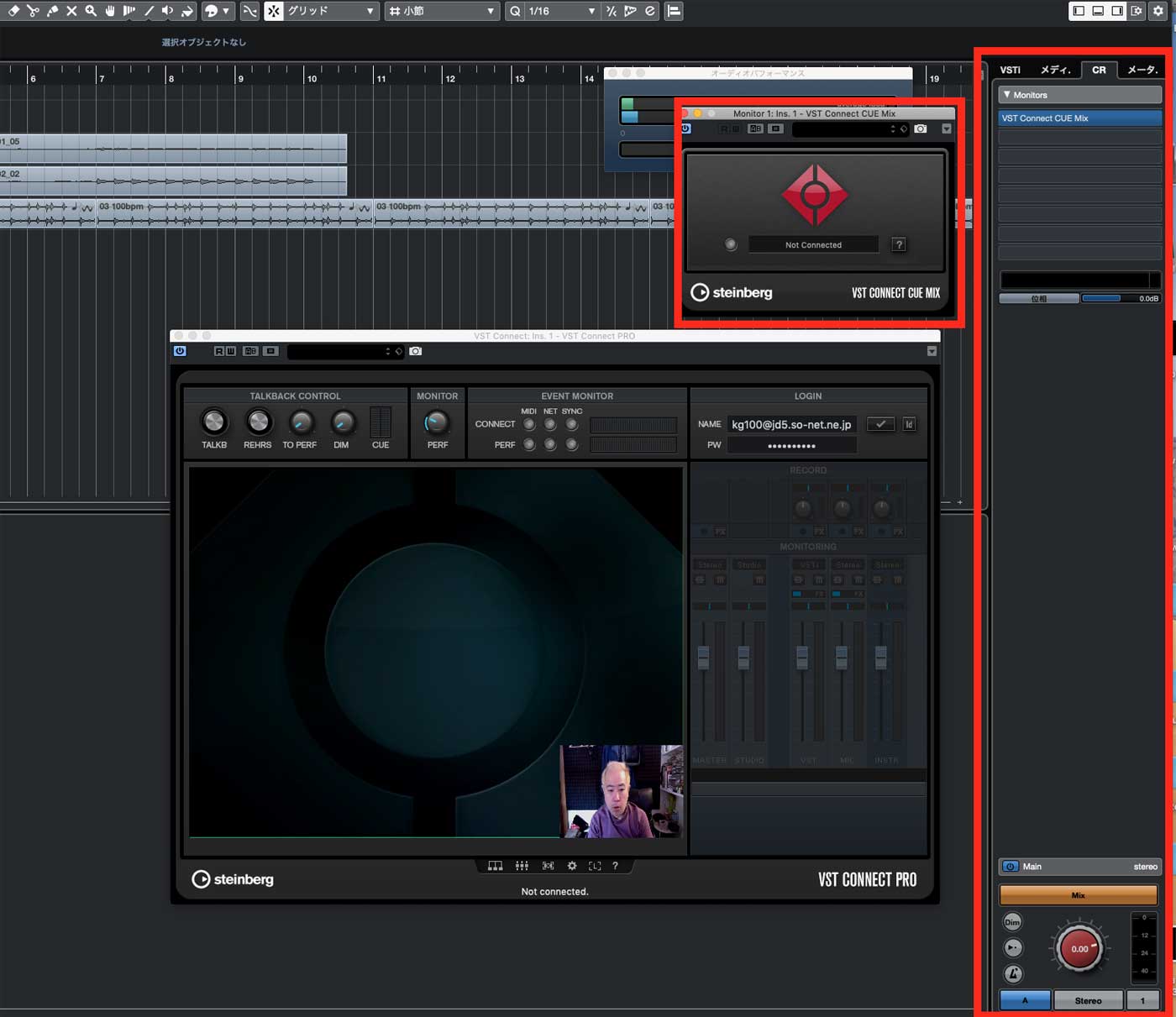
Task: Click the TALKB knob
Action: coord(214,422)
